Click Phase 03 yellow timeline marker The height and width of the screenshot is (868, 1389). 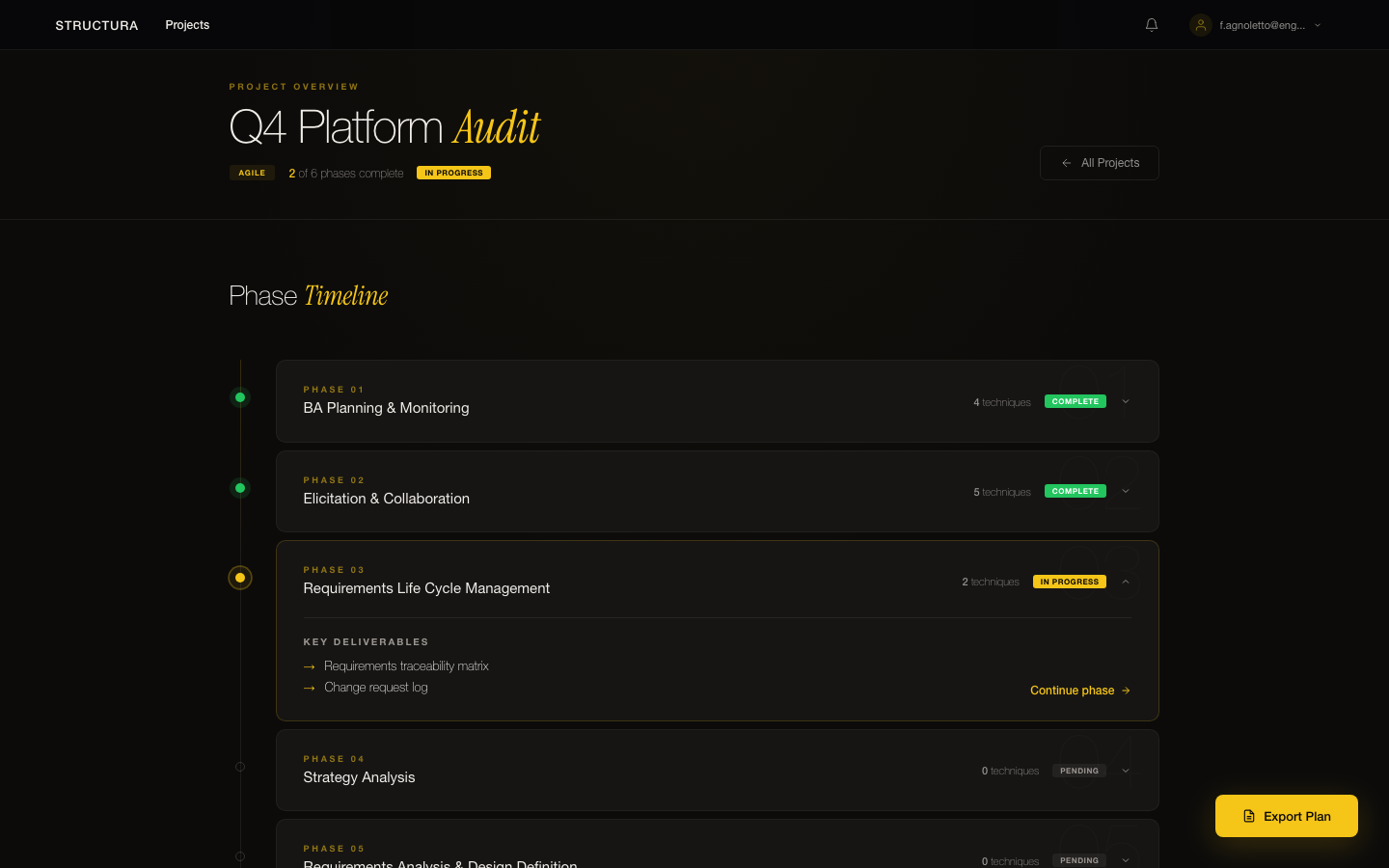240,578
